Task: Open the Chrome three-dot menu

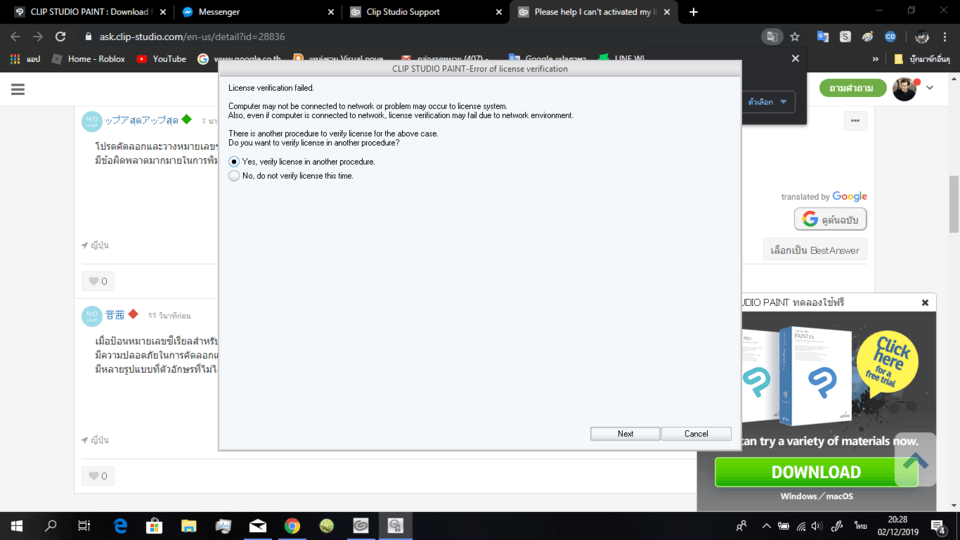Action: (x=945, y=37)
